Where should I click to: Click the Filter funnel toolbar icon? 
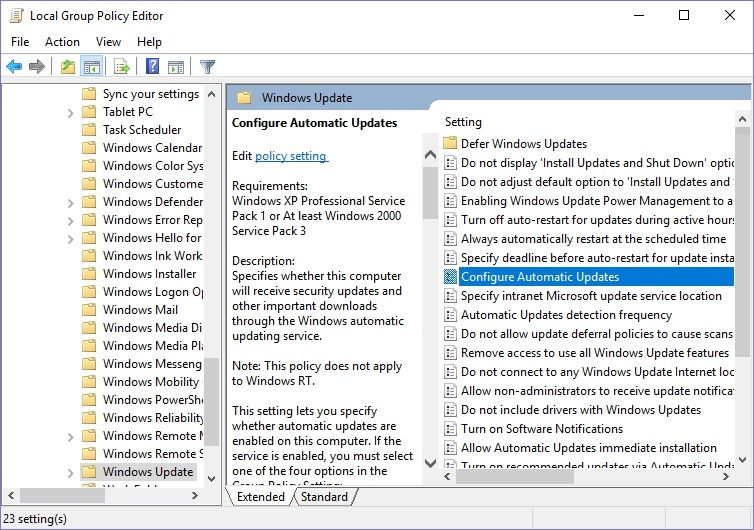click(x=207, y=66)
